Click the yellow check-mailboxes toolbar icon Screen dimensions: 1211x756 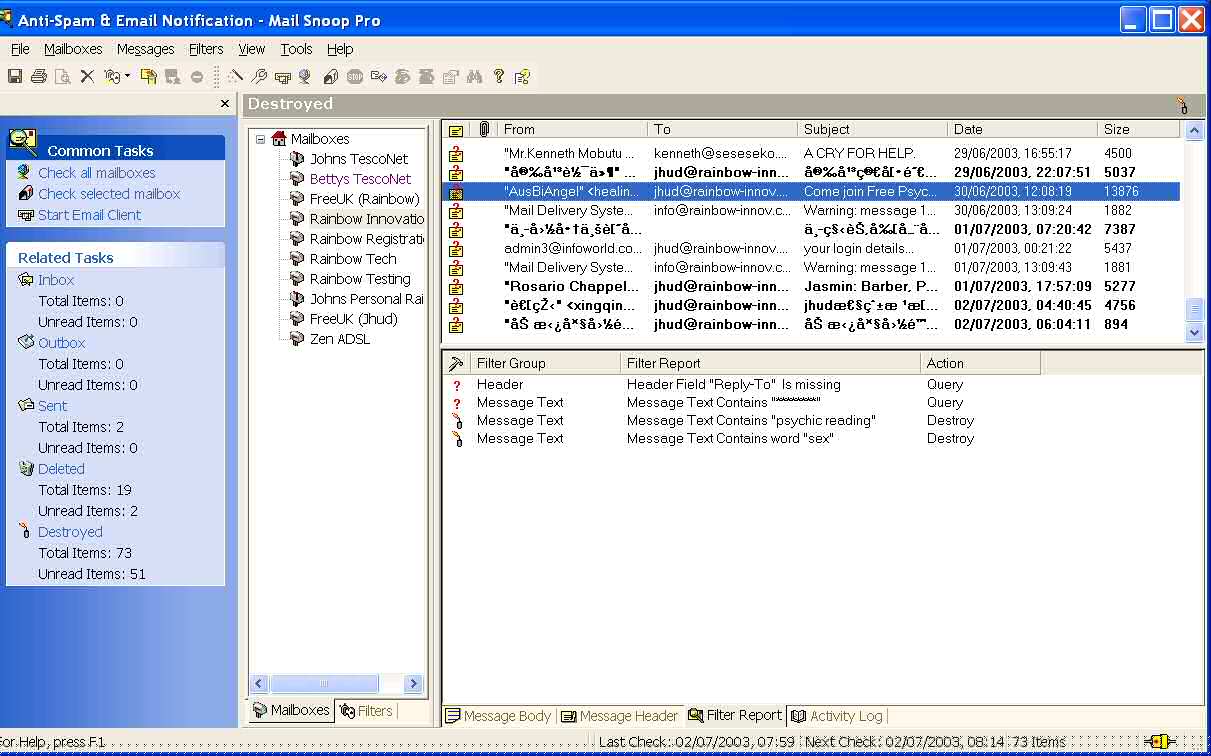coord(148,76)
